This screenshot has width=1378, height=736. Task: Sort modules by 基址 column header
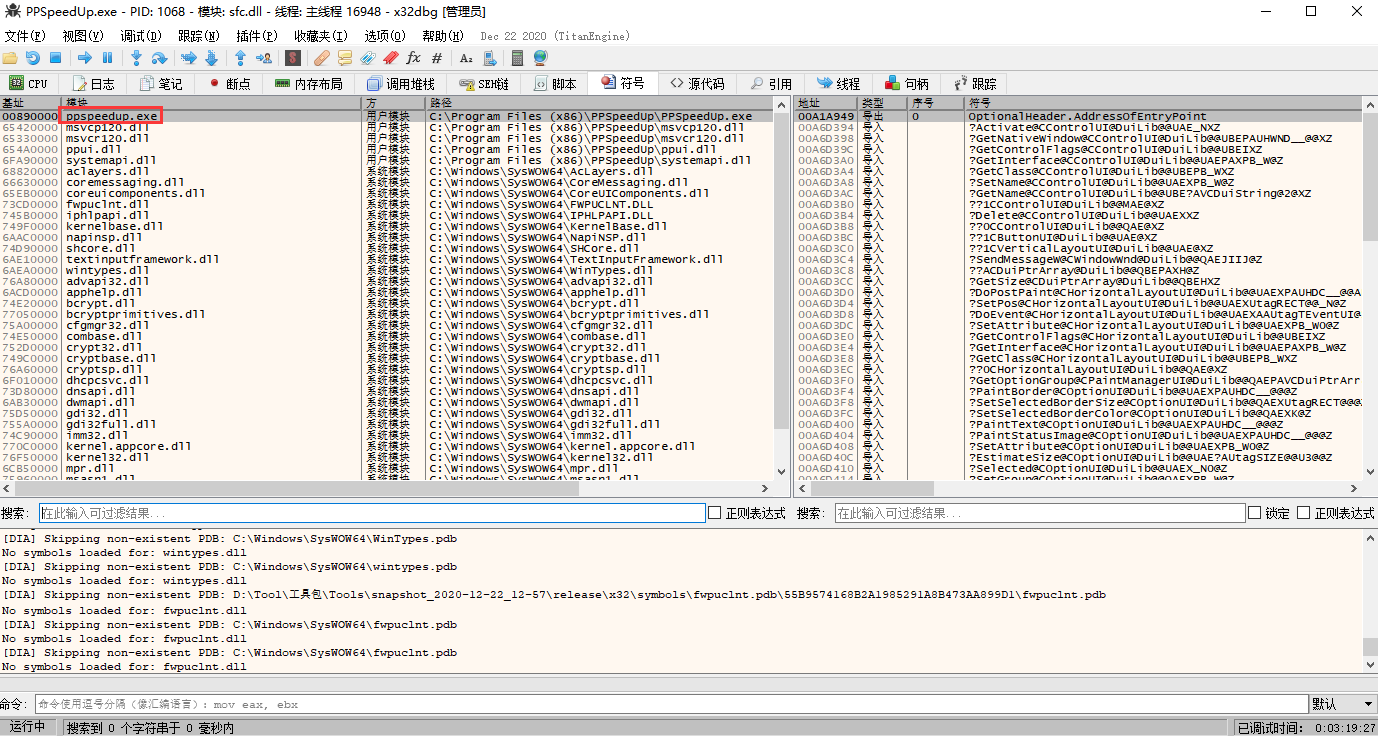pyautogui.click(x=31, y=103)
